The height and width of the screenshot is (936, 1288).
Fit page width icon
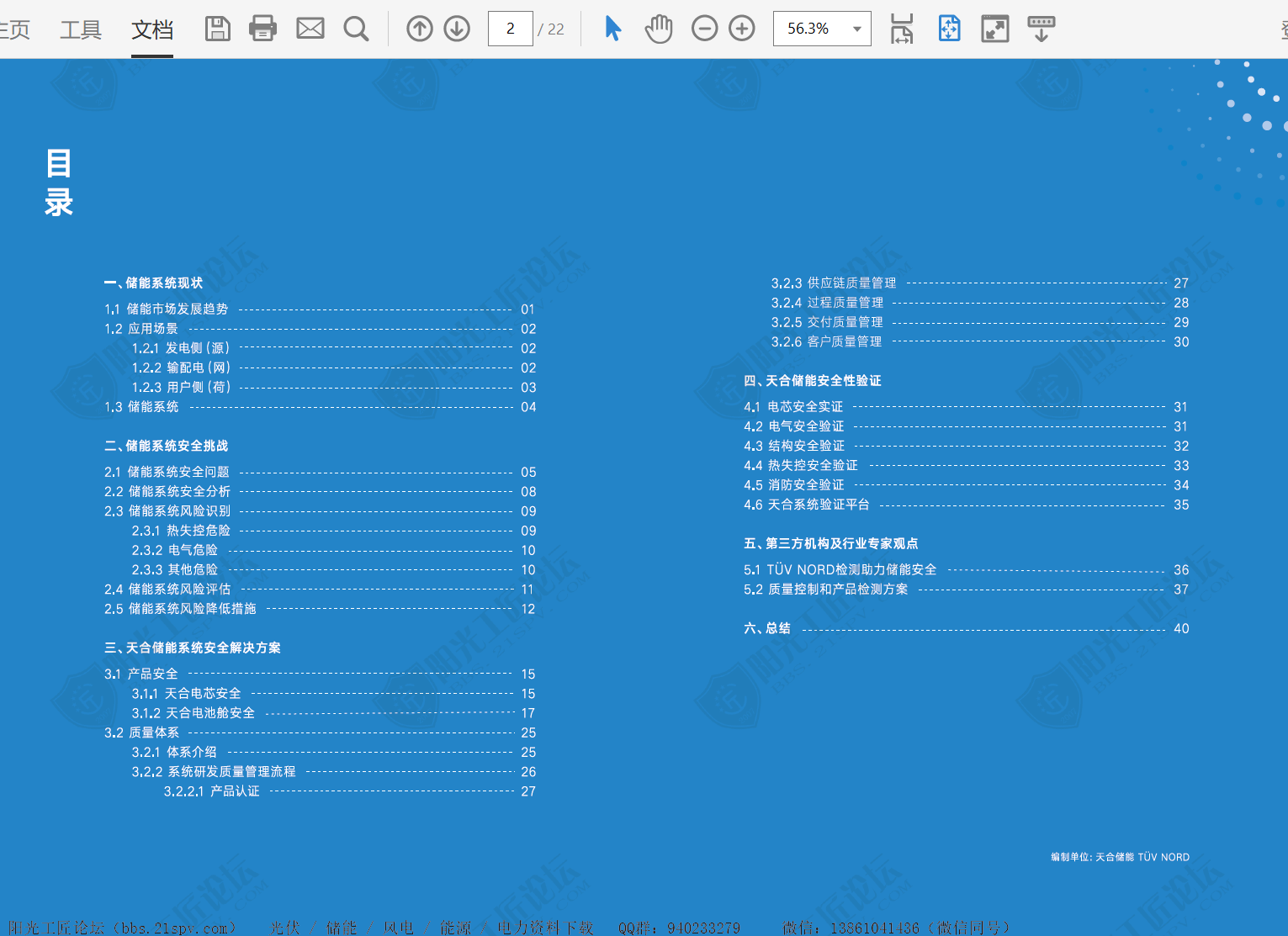pos(902,29)
